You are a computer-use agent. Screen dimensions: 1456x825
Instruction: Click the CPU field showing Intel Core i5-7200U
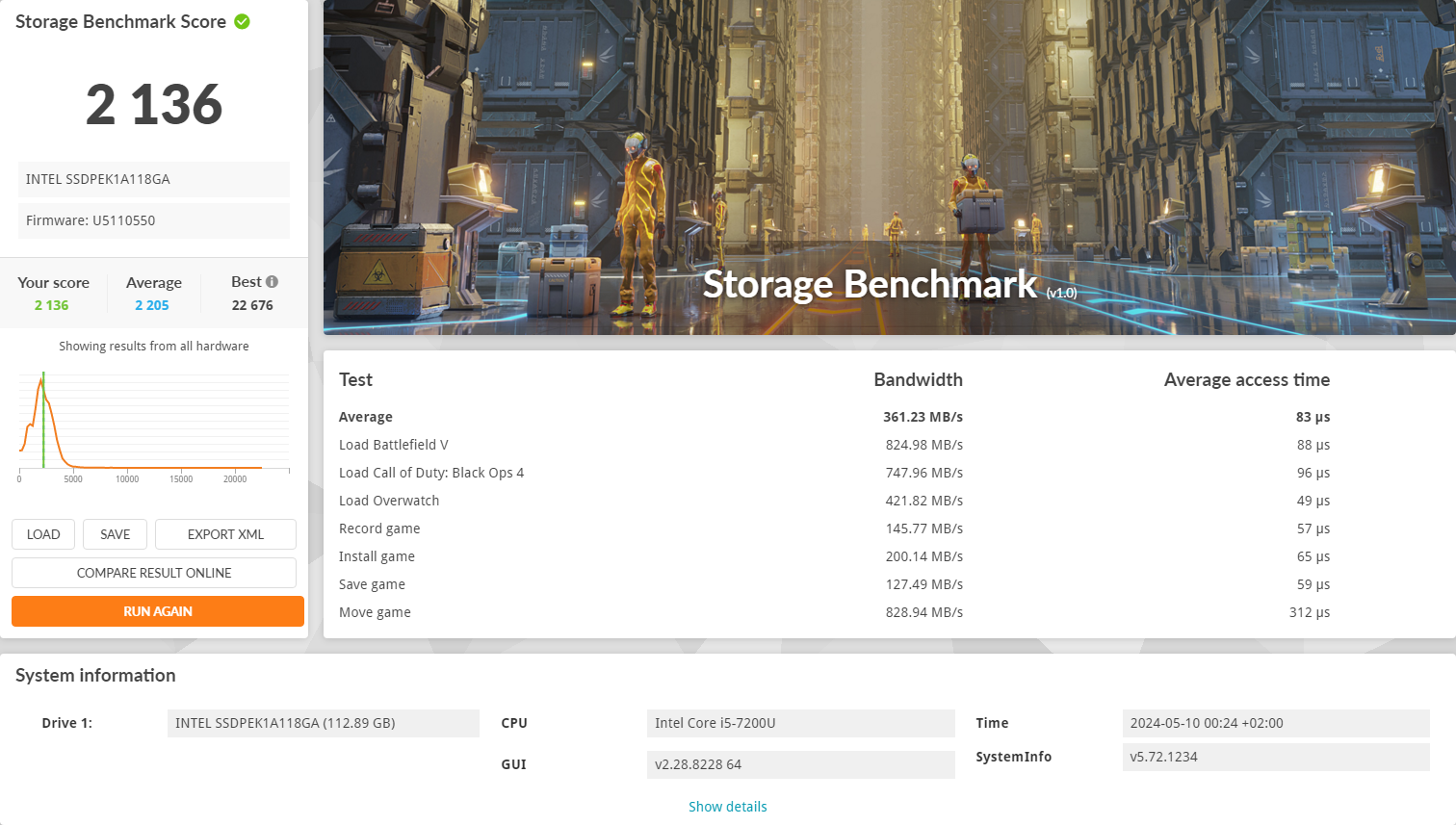[800, 723]
